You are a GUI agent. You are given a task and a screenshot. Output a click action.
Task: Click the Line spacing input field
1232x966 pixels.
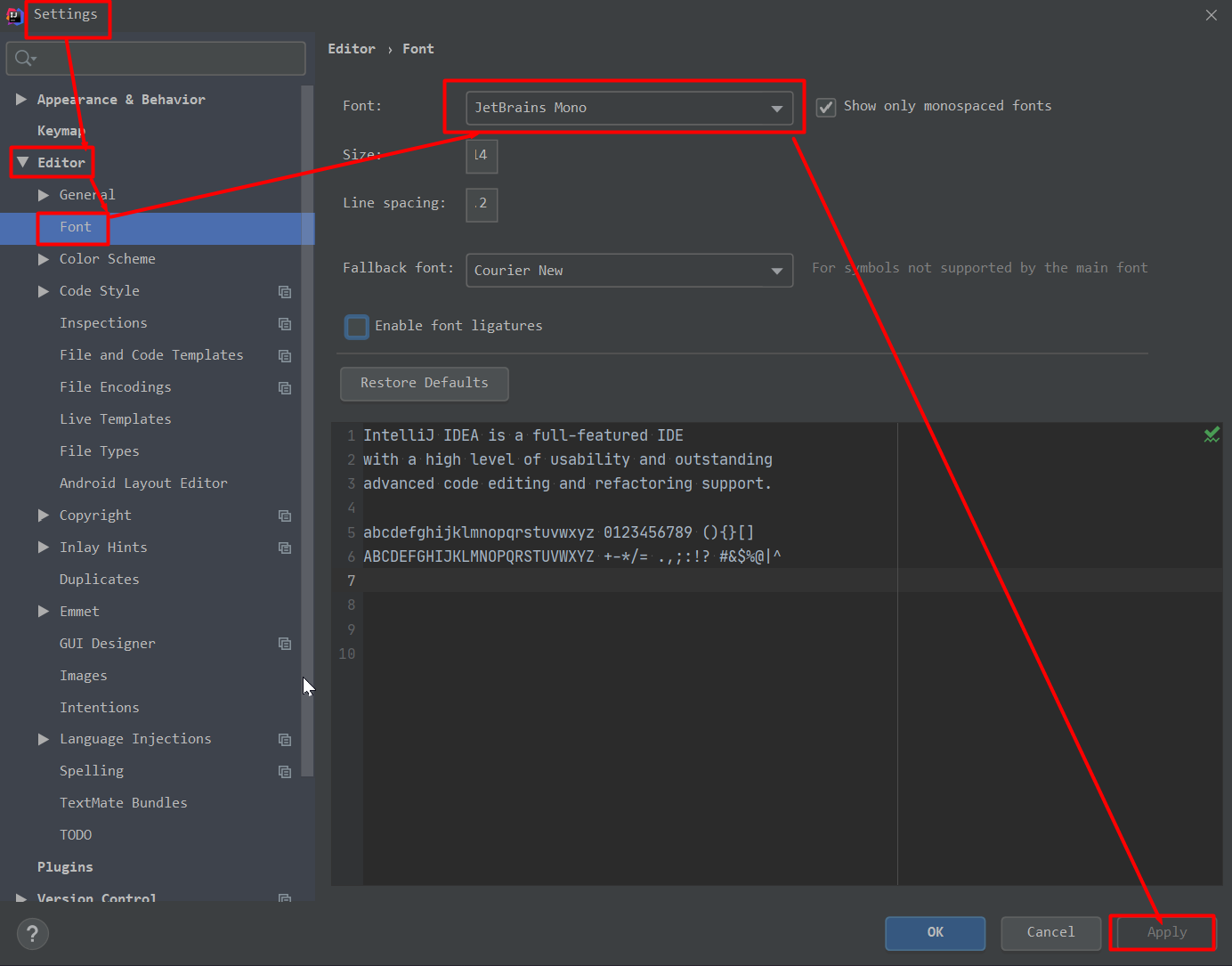(x=482, y=204)
